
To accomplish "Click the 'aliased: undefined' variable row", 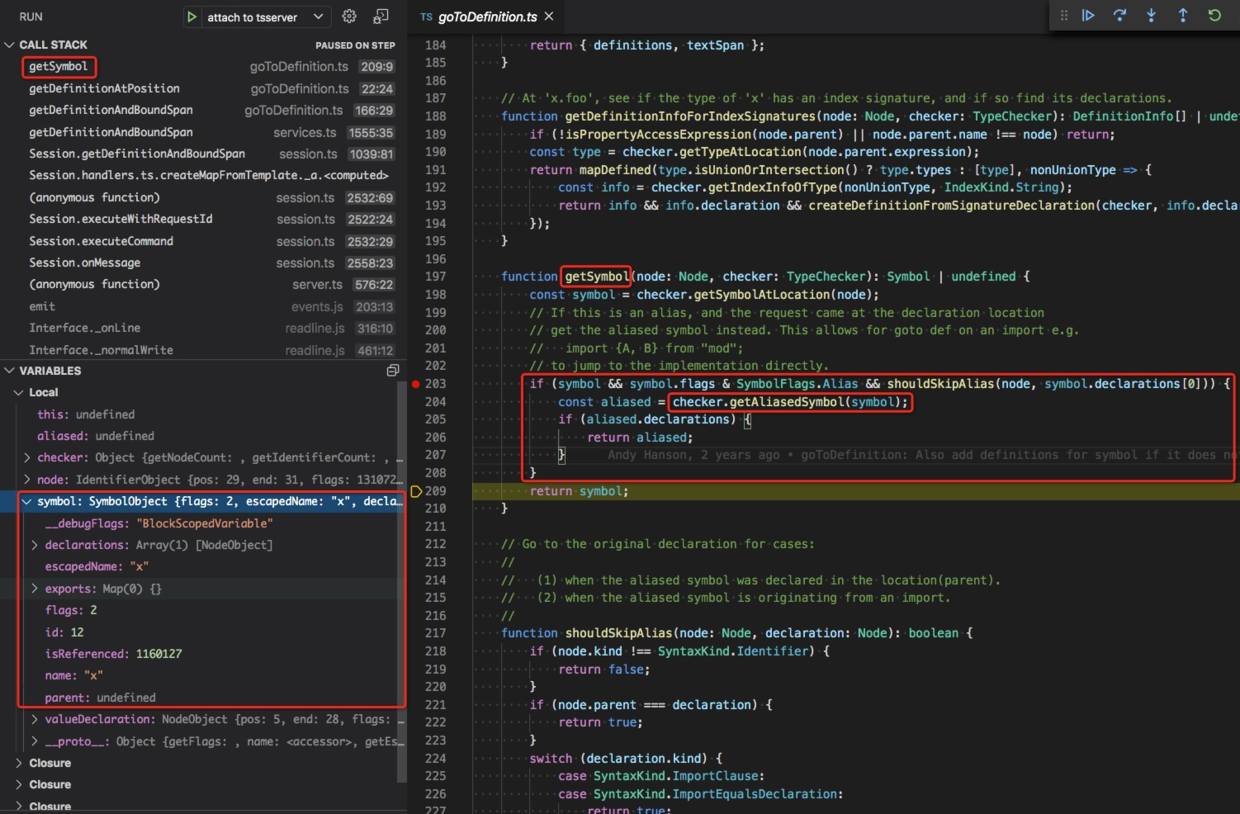I will point(205,436).
